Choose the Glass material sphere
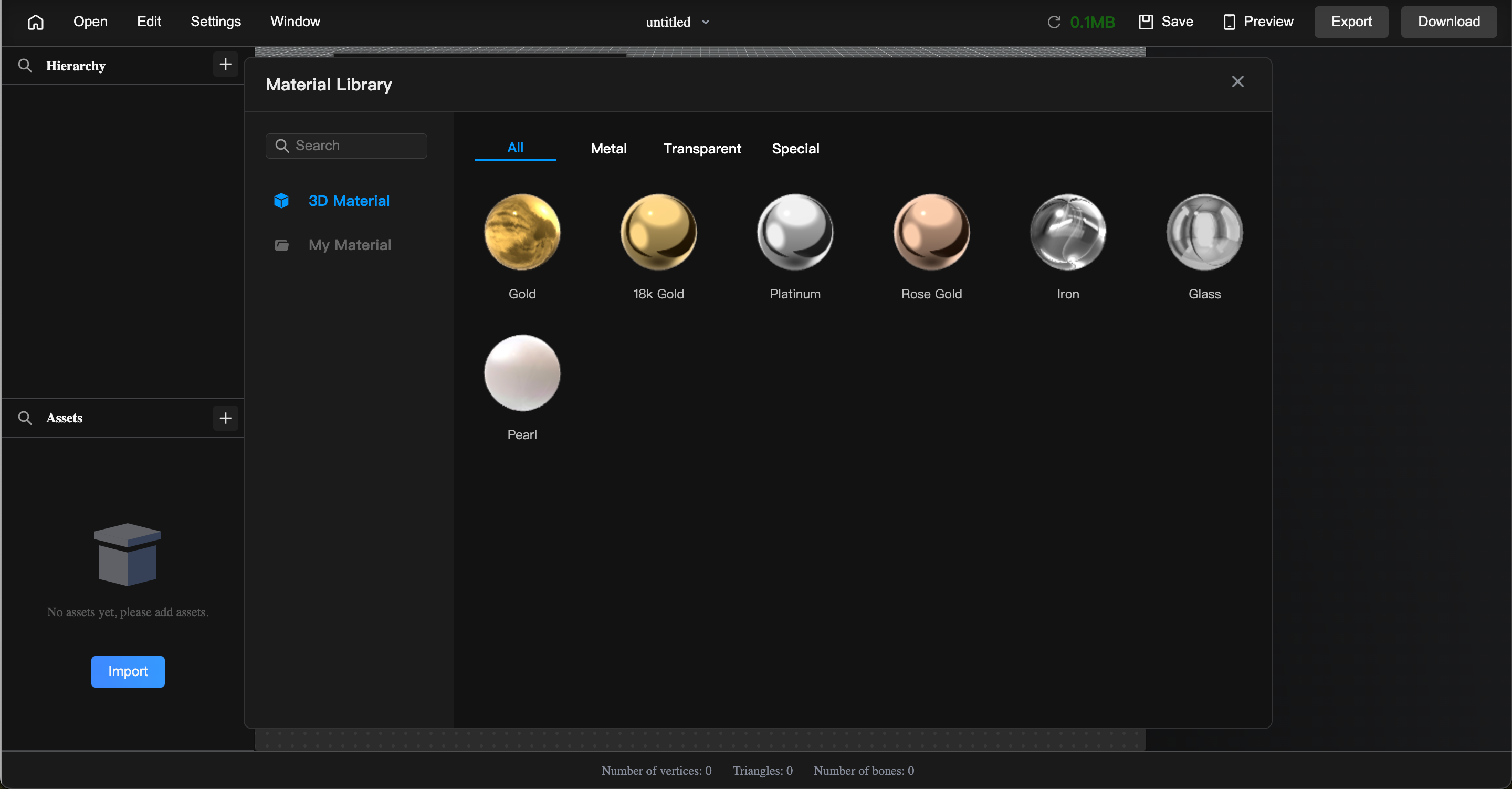Image resolution: width=1512 pixels, height=789 pixels. point(1204,232)
